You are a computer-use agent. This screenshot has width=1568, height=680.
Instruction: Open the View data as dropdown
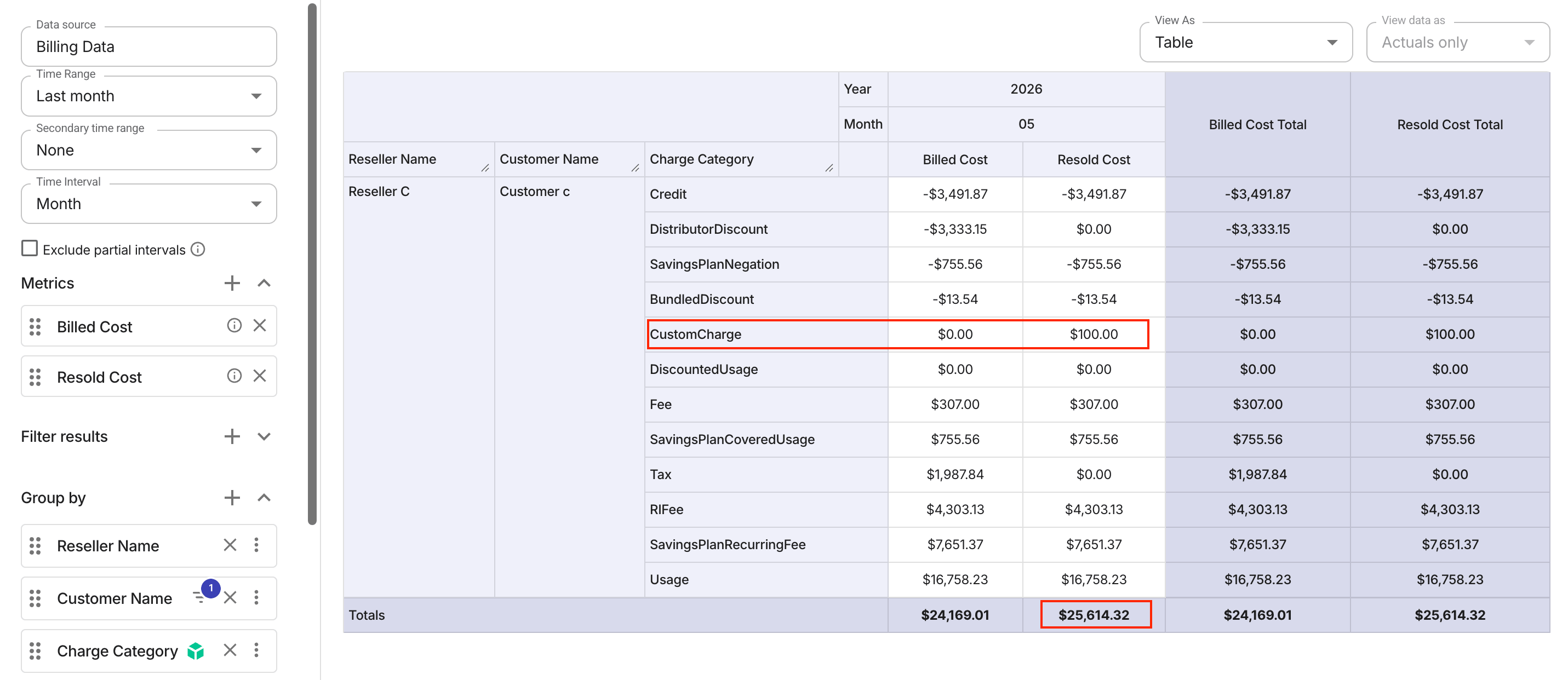tap(1458, 43)
